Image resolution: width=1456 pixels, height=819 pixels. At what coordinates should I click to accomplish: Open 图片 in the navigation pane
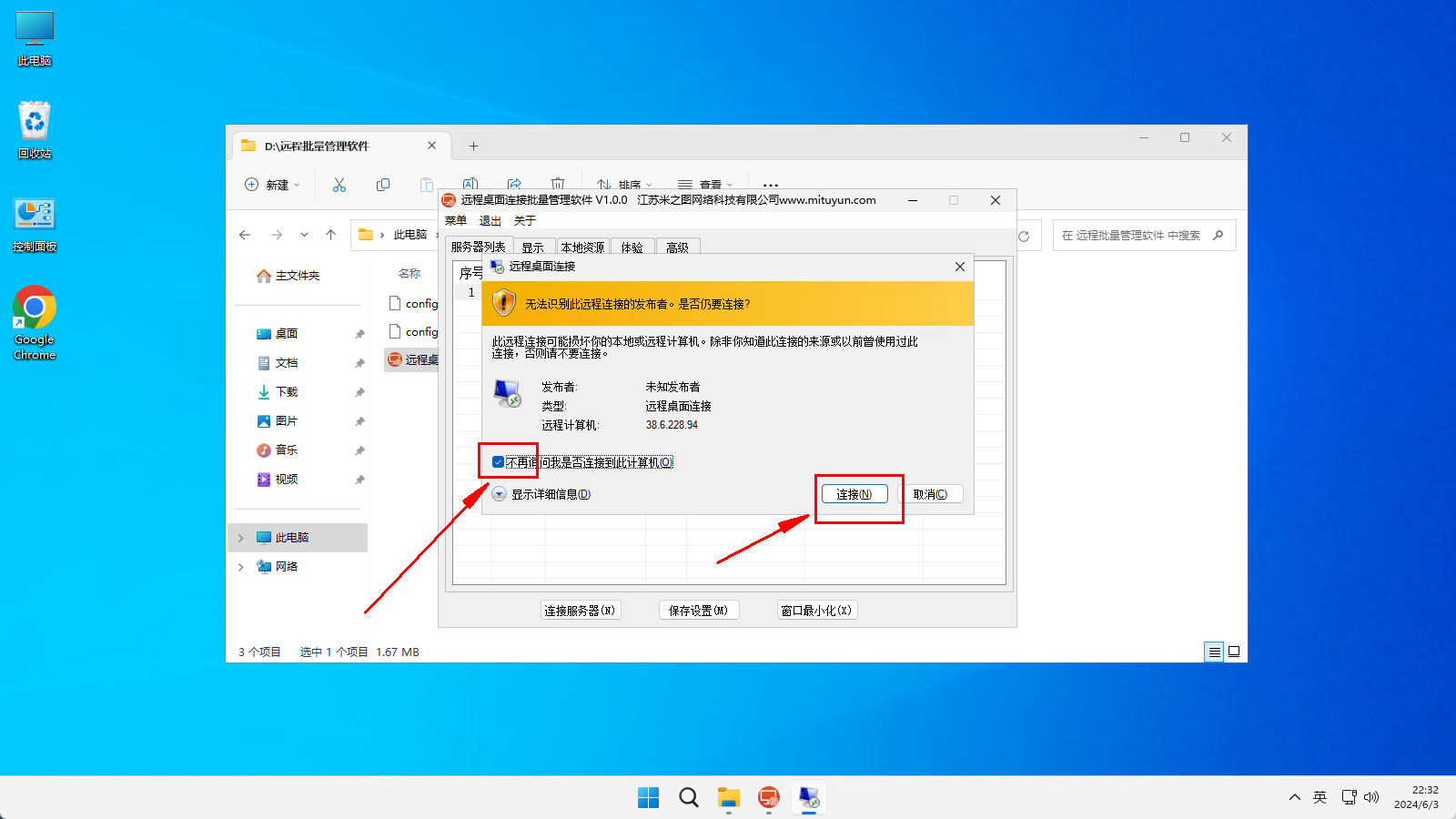click(x=278, y=421)
